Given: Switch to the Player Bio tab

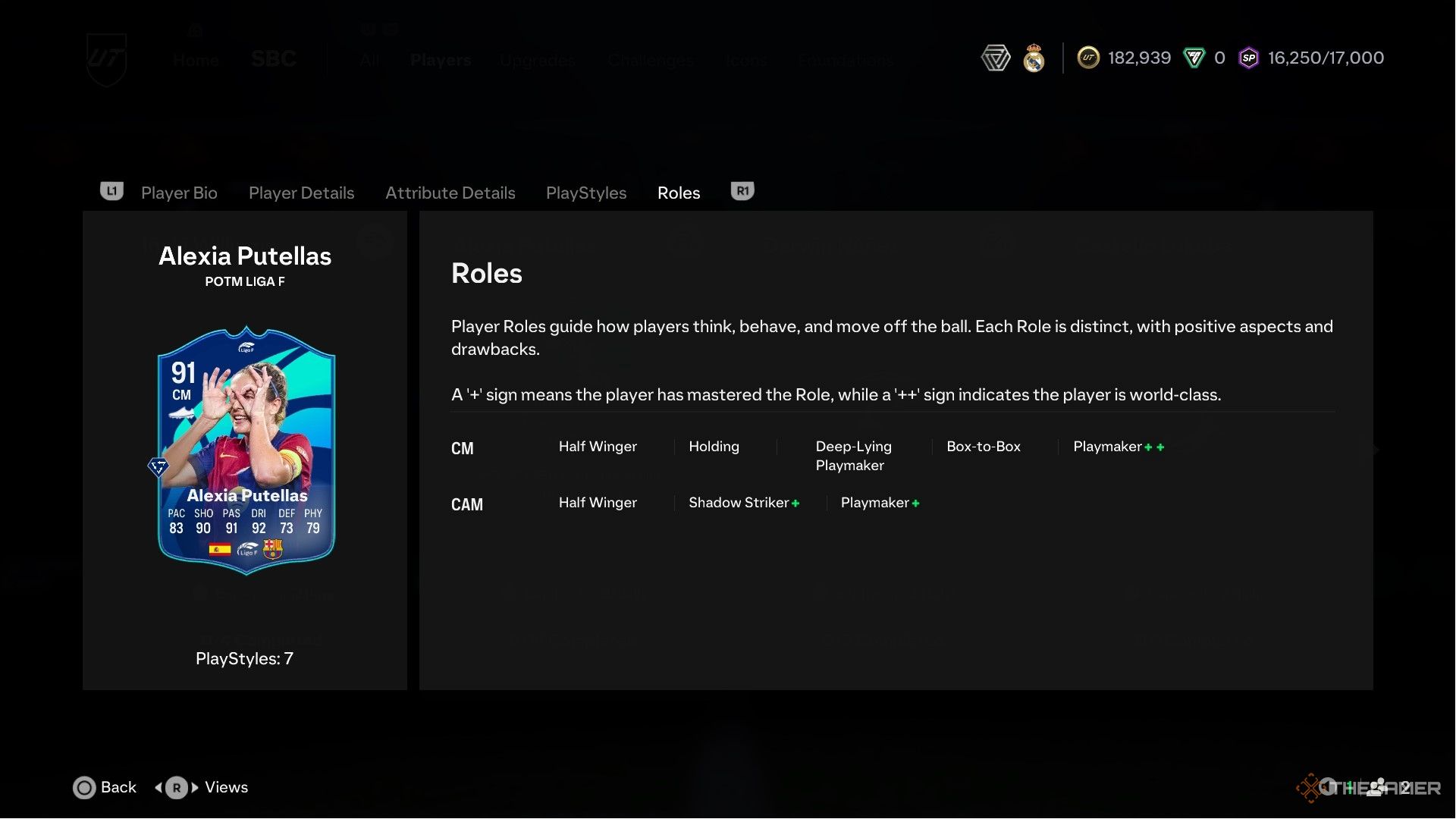Looking at the screenshot, I should pos(178,191).
